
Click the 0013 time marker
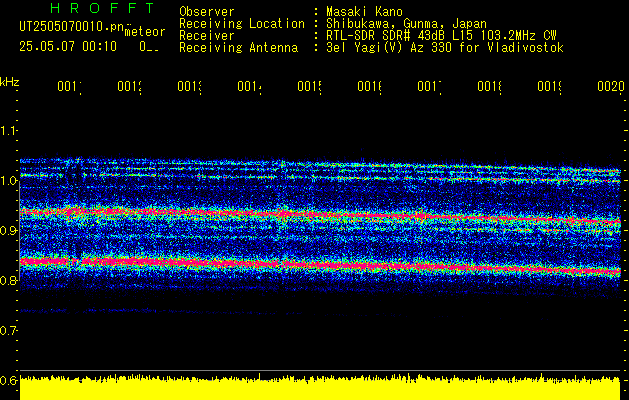tap(189, 87)
